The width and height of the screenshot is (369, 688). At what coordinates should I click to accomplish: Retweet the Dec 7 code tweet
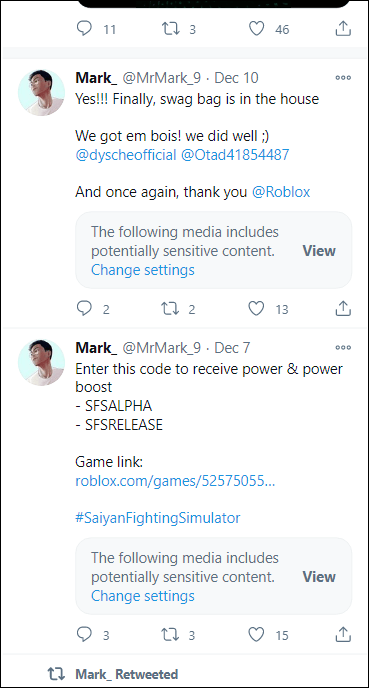(170, 634)
